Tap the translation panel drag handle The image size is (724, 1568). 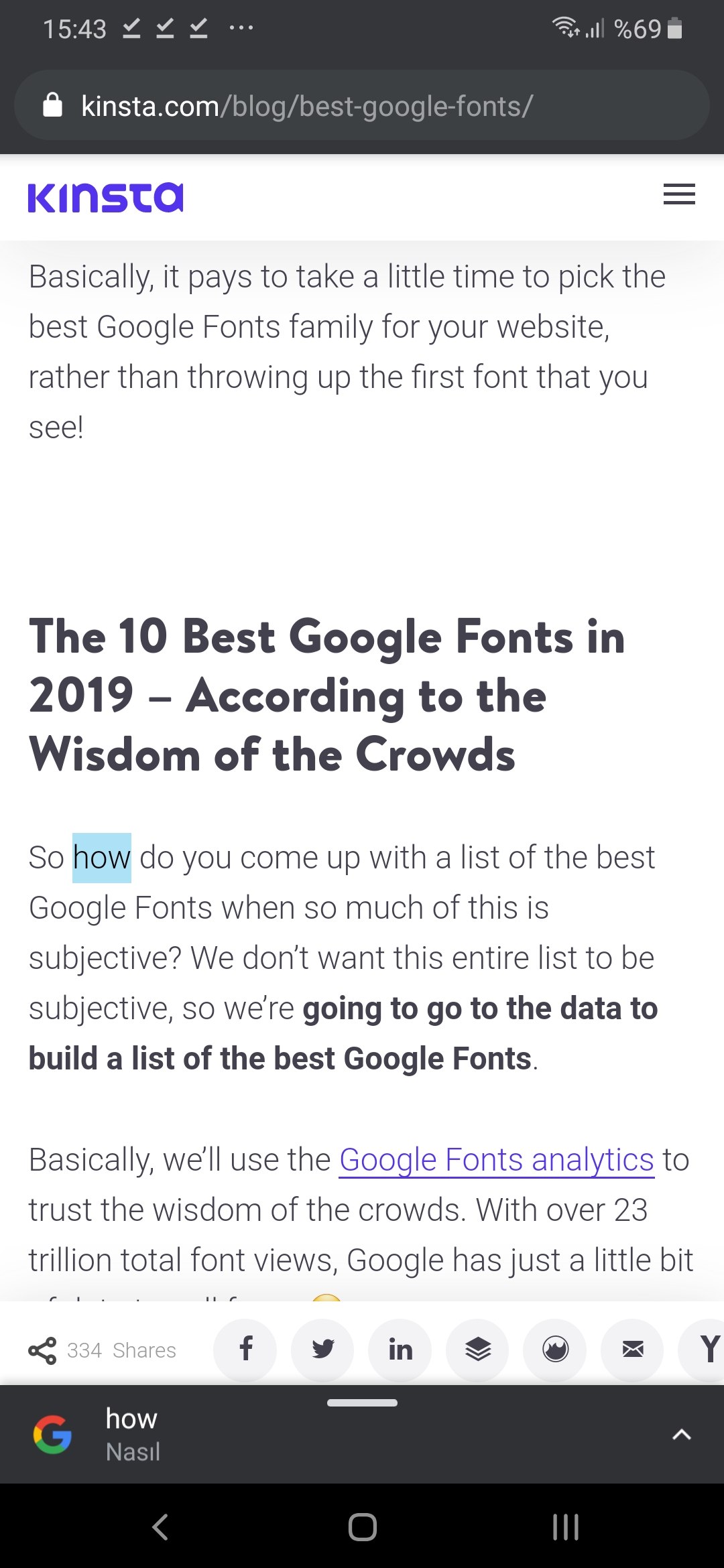(362, 1402)
